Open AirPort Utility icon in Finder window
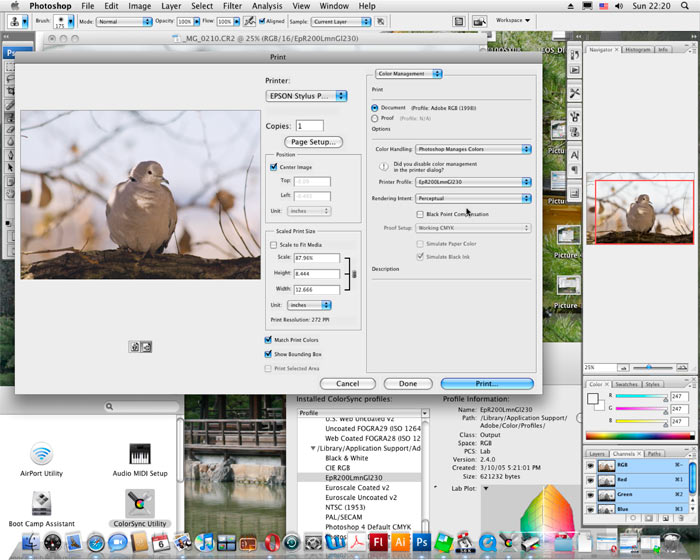Screen dimensions: 700x560 (42, 459)
